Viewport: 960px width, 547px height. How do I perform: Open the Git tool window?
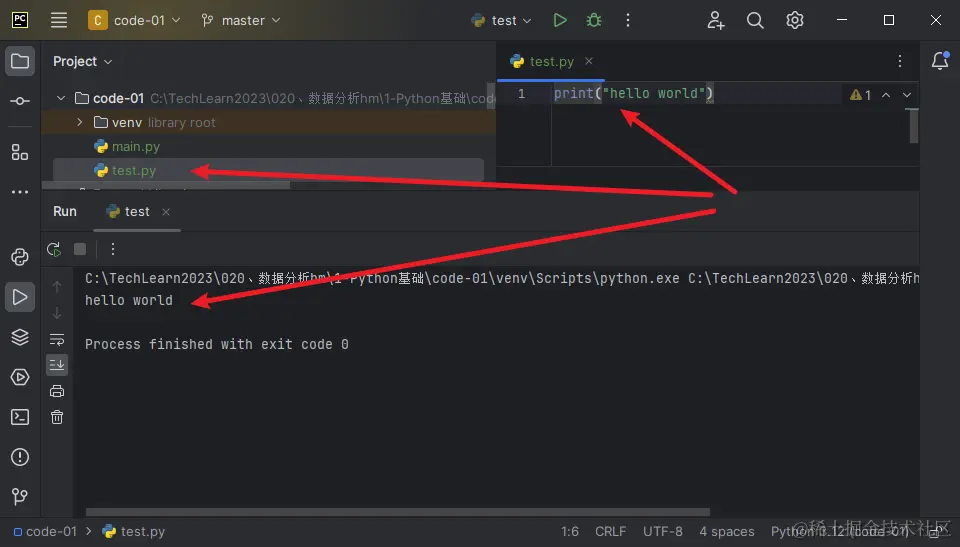[x=20, y=496]
